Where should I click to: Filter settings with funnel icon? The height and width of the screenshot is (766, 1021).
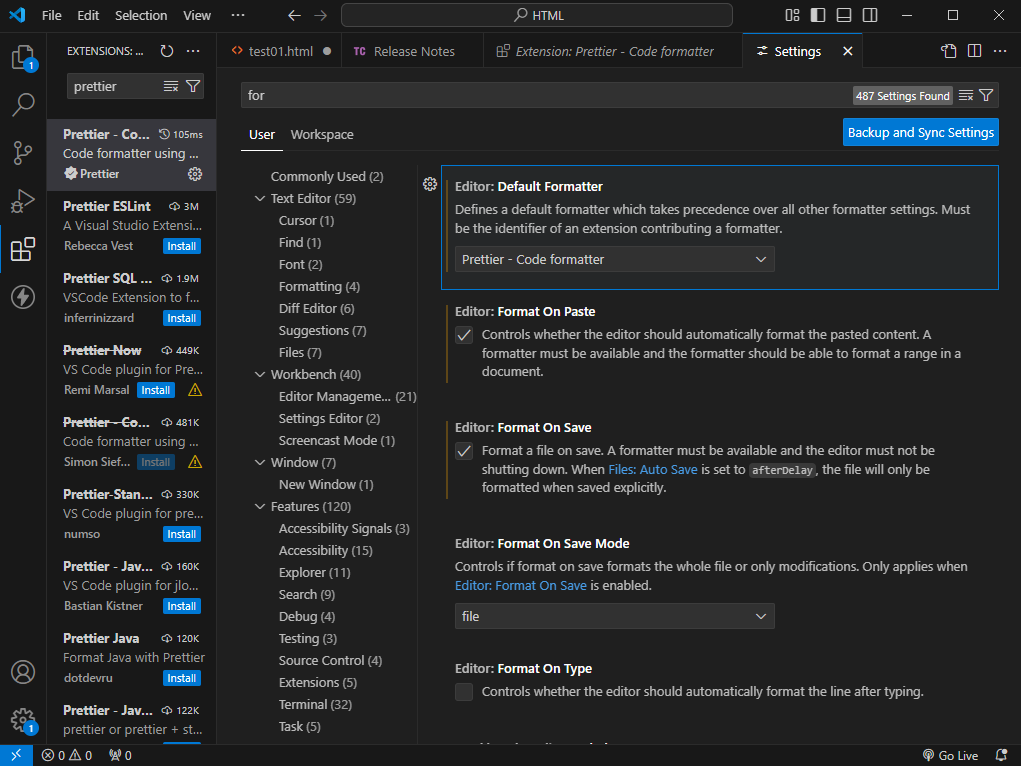[986, 96]
